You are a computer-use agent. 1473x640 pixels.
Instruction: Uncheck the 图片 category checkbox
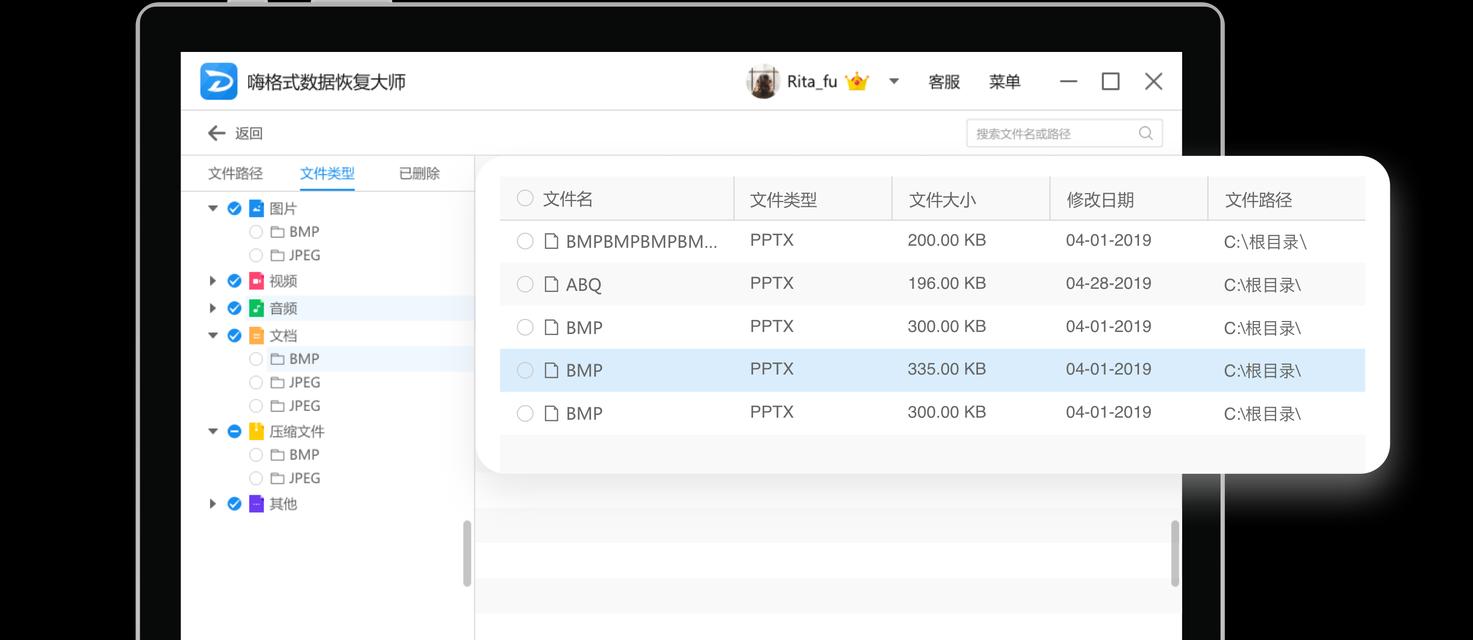coord(234,208)
